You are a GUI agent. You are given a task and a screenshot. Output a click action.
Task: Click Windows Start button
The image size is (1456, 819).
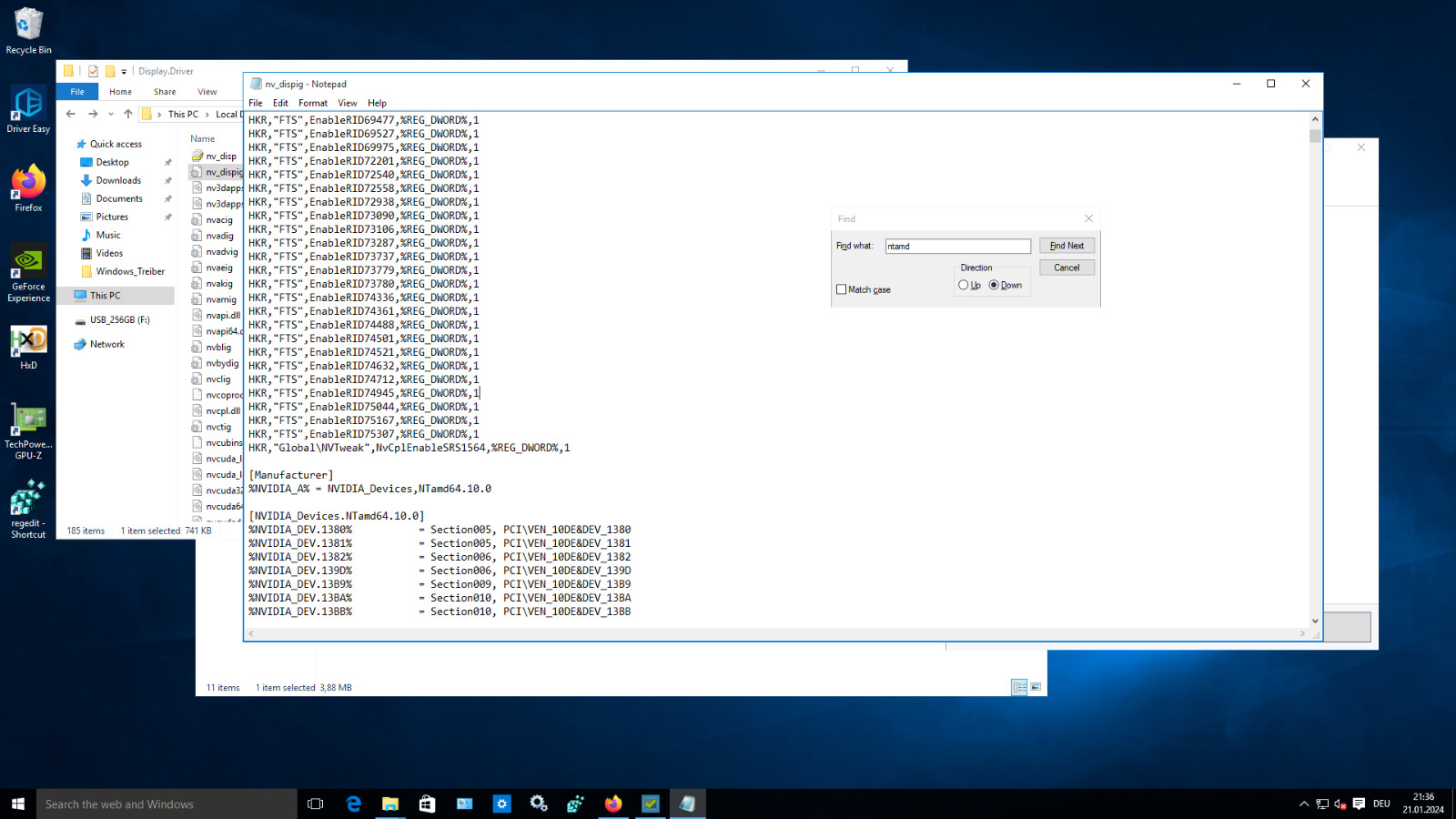click(17, 804)
